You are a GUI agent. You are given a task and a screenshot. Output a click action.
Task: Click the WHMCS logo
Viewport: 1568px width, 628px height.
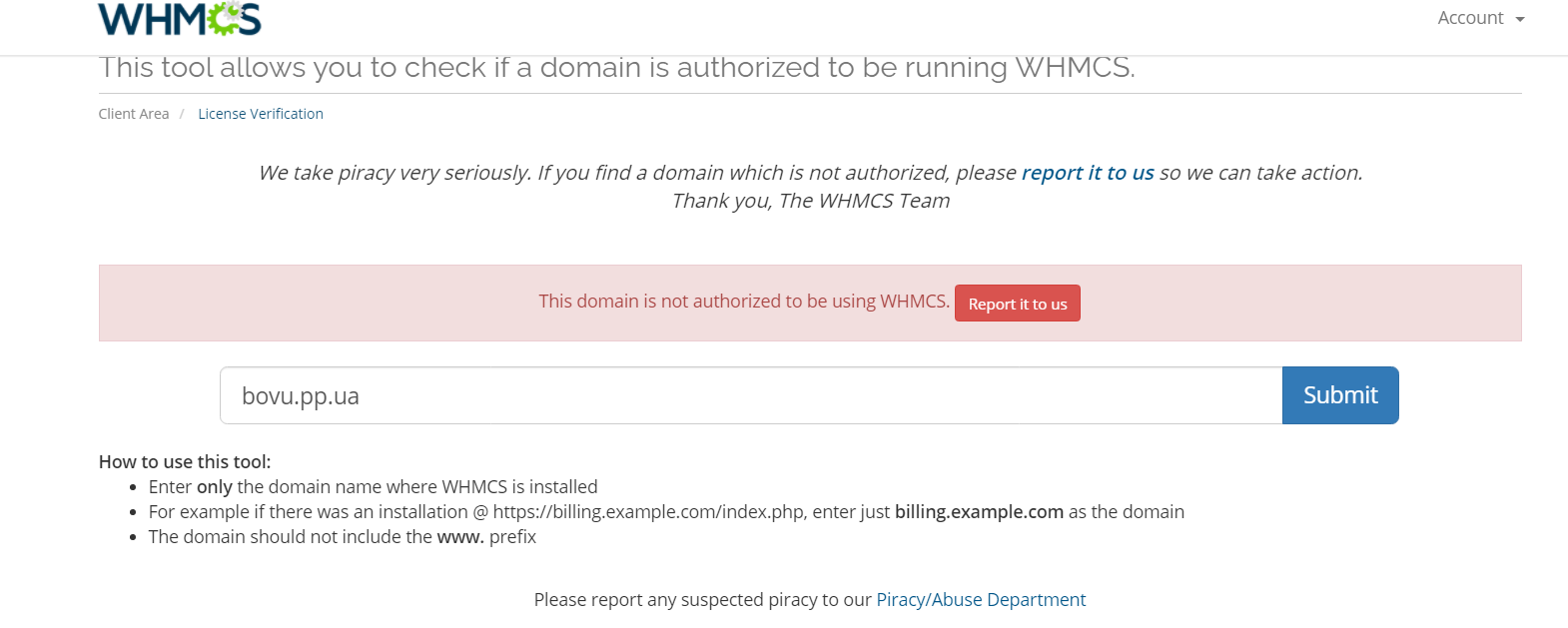click(179, 19)
